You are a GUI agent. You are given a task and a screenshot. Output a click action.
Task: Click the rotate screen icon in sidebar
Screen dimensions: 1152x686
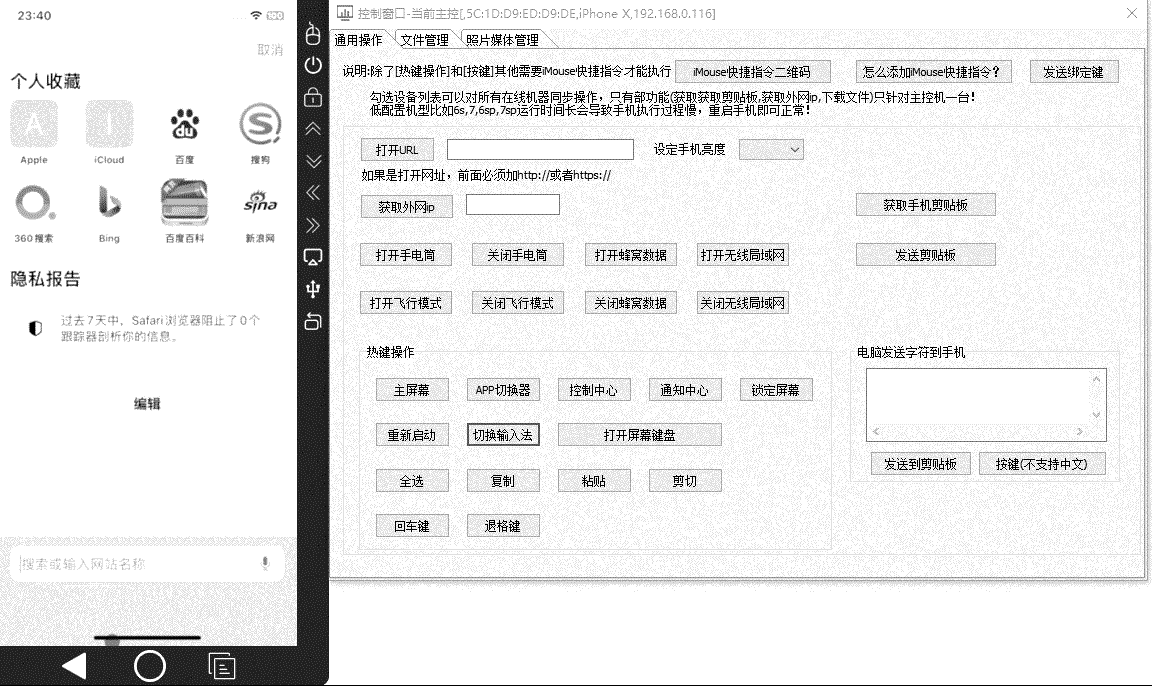pyautogui.click(x=313, y=321)
